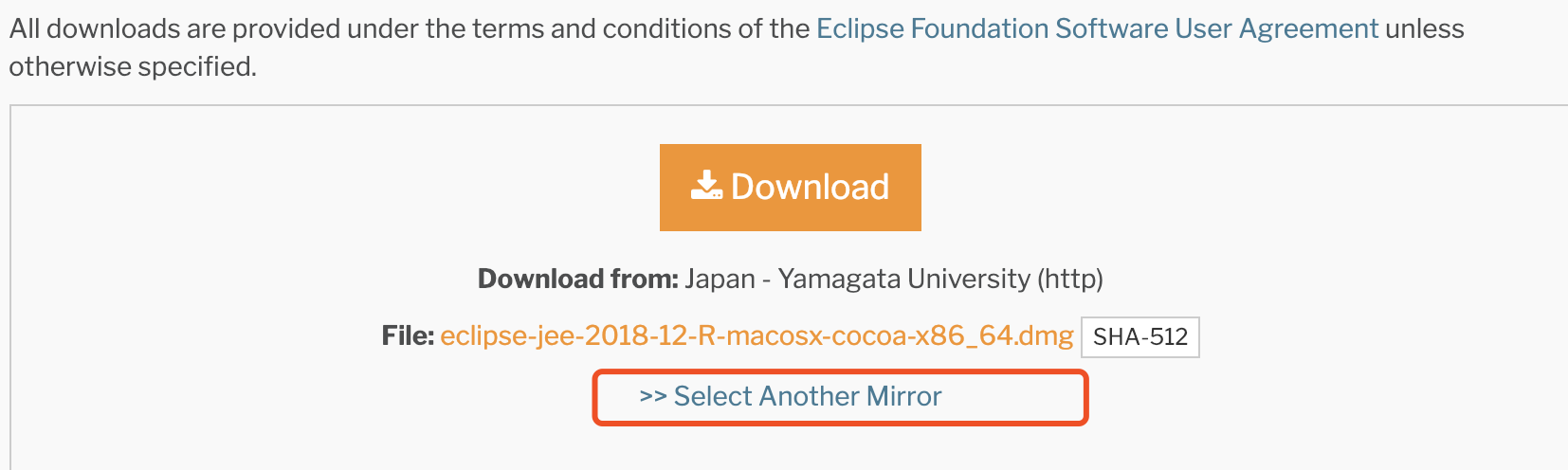The width and height of the screenshot is (1568, 470).
Task: Click the "(http)" protocol text
Action: click(1070, 279)
